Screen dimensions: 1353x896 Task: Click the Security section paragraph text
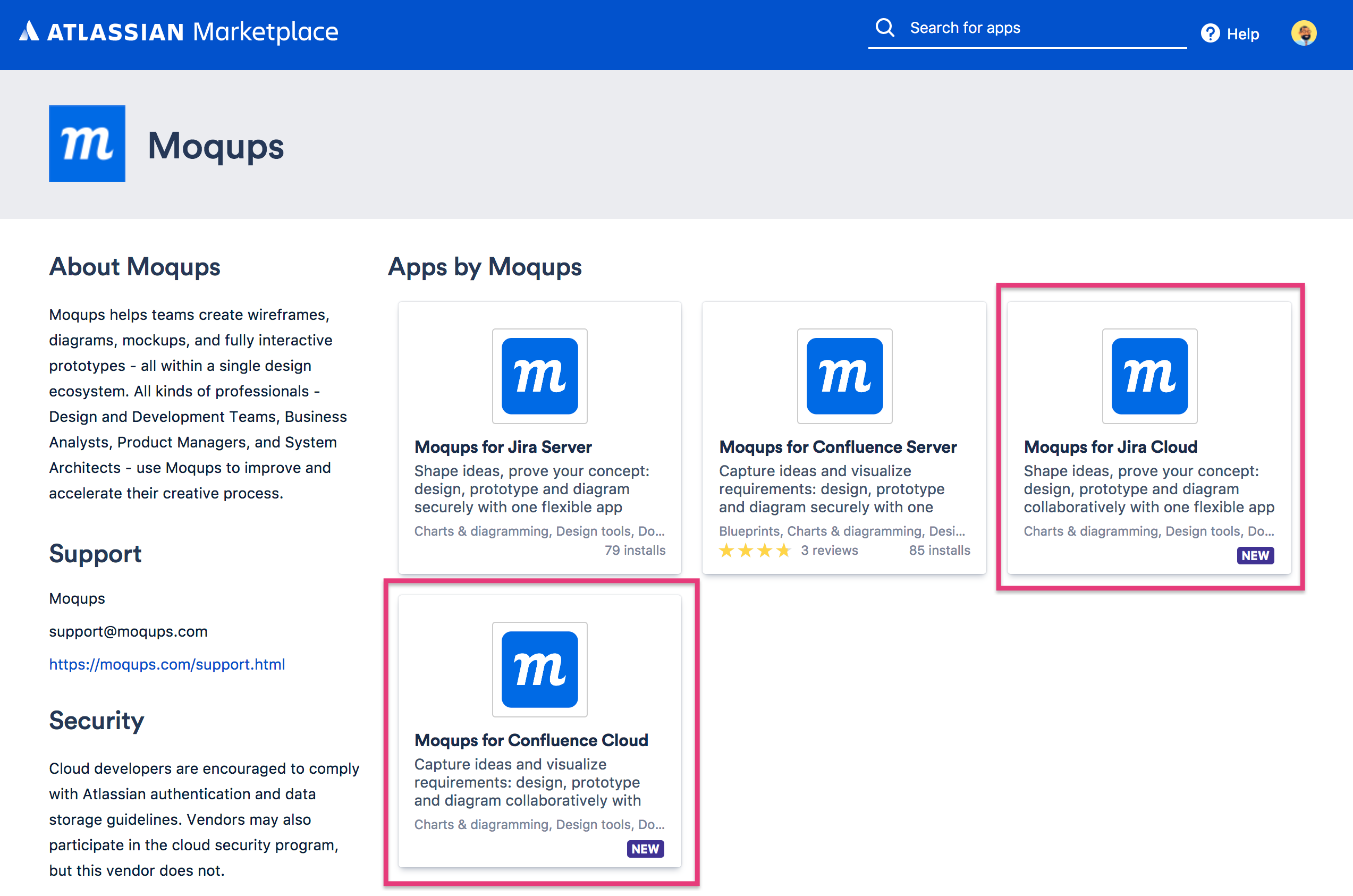click(x=204, y=819)
